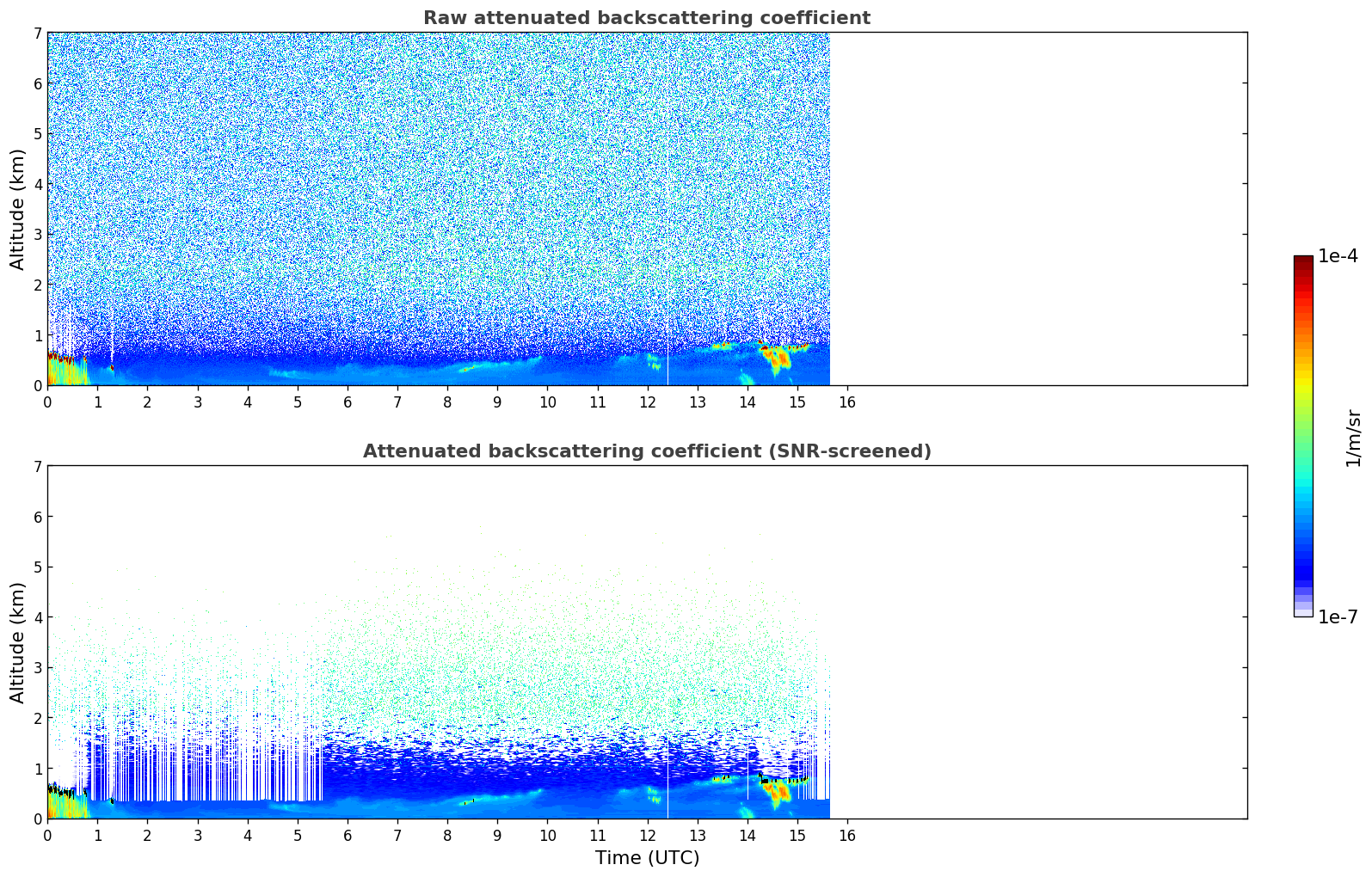This screenshot has width=1372, height=877.
Task: Click altitude tick "4" on the raw plot
Action: [38, 184]
